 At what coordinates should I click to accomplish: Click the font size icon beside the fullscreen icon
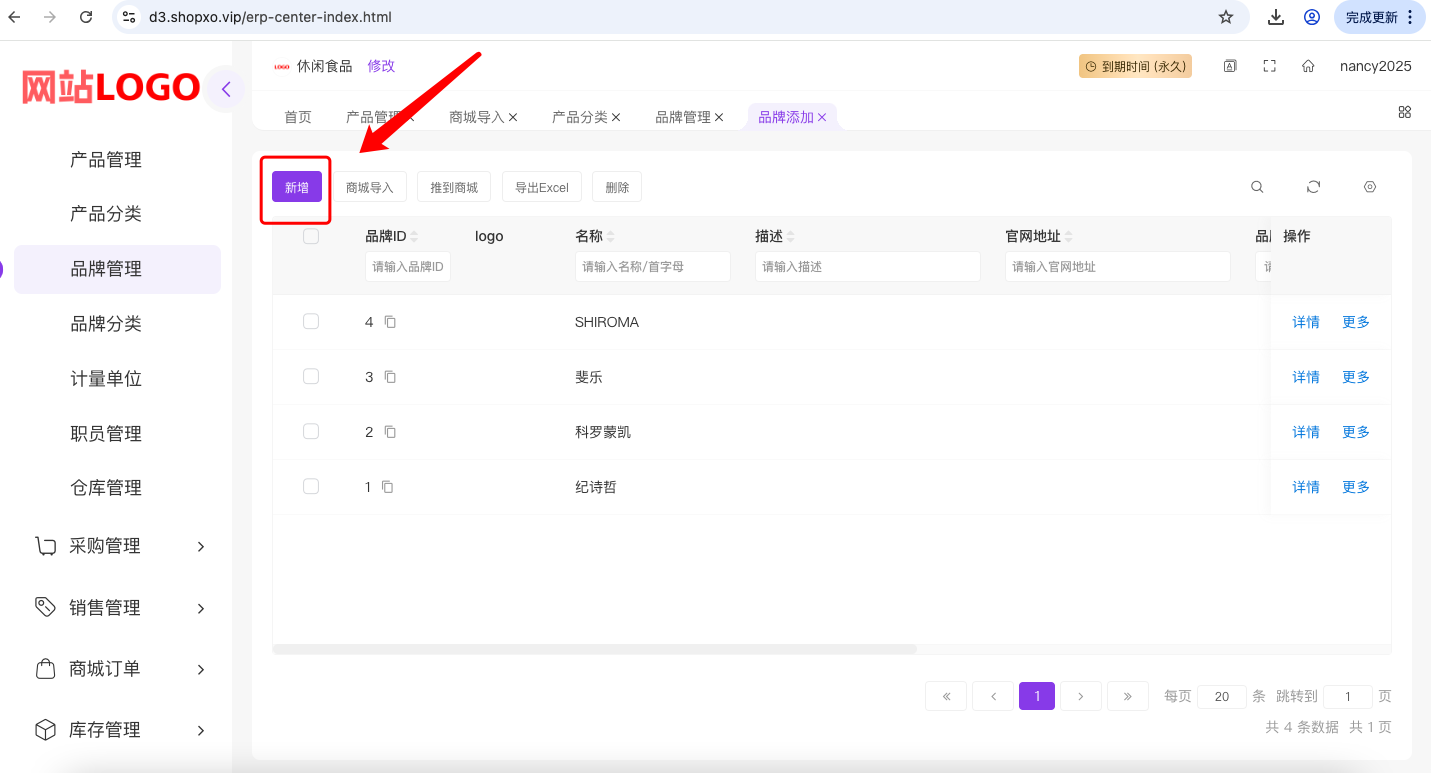click(1230, 66)
